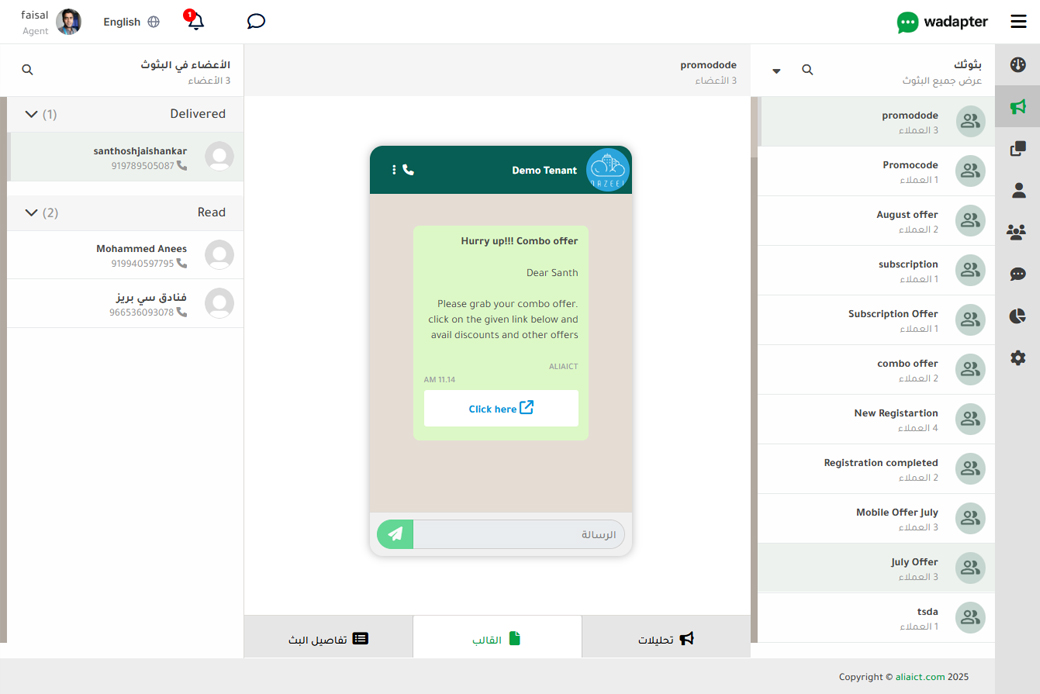Switch language using English selector
The height and width of the screenshot is (694, 1040).
[x=131, y=22]
